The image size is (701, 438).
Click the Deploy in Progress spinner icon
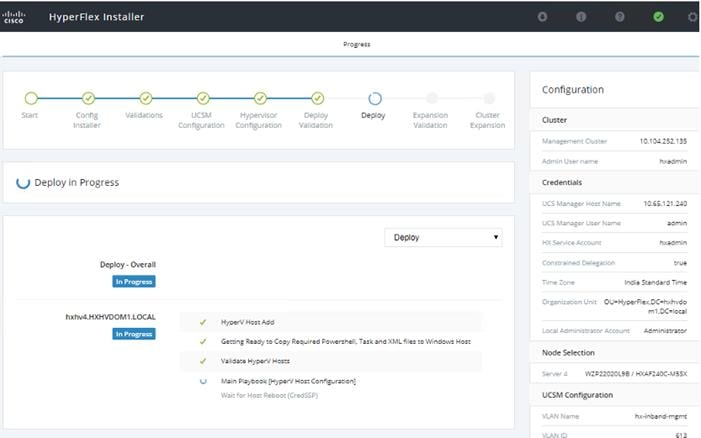click(x=23, y=182)
